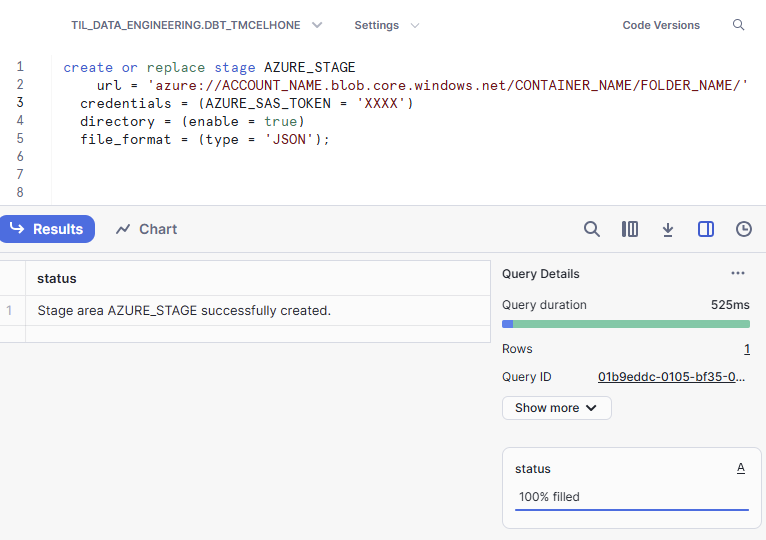Viewport: 766px width, 540px height.
Task: Select the status column header
Action: (57, 278)
